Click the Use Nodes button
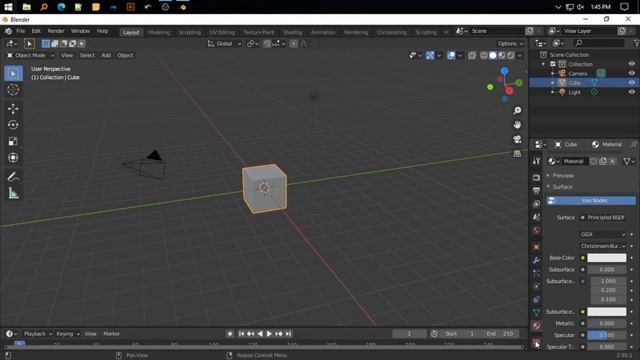The width and height of the screenshot is (640, 360). click(x=591, y=200)
